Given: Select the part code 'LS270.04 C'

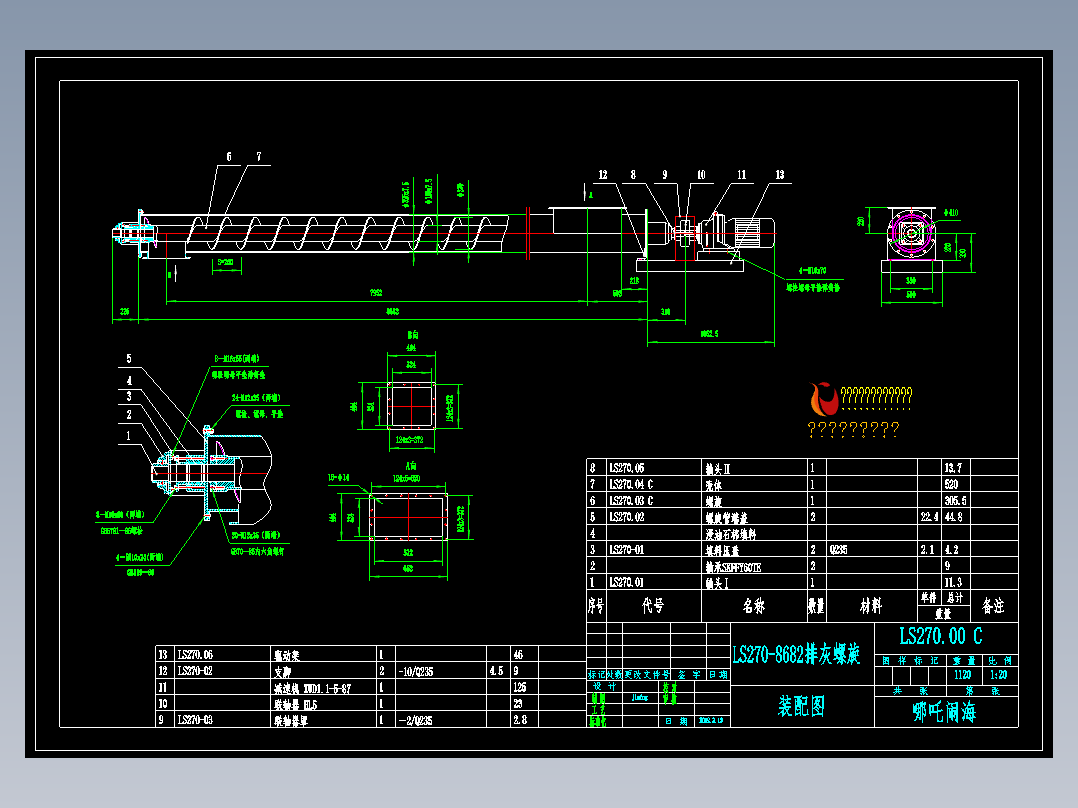Looking at the screenshot, I should 631,484.
